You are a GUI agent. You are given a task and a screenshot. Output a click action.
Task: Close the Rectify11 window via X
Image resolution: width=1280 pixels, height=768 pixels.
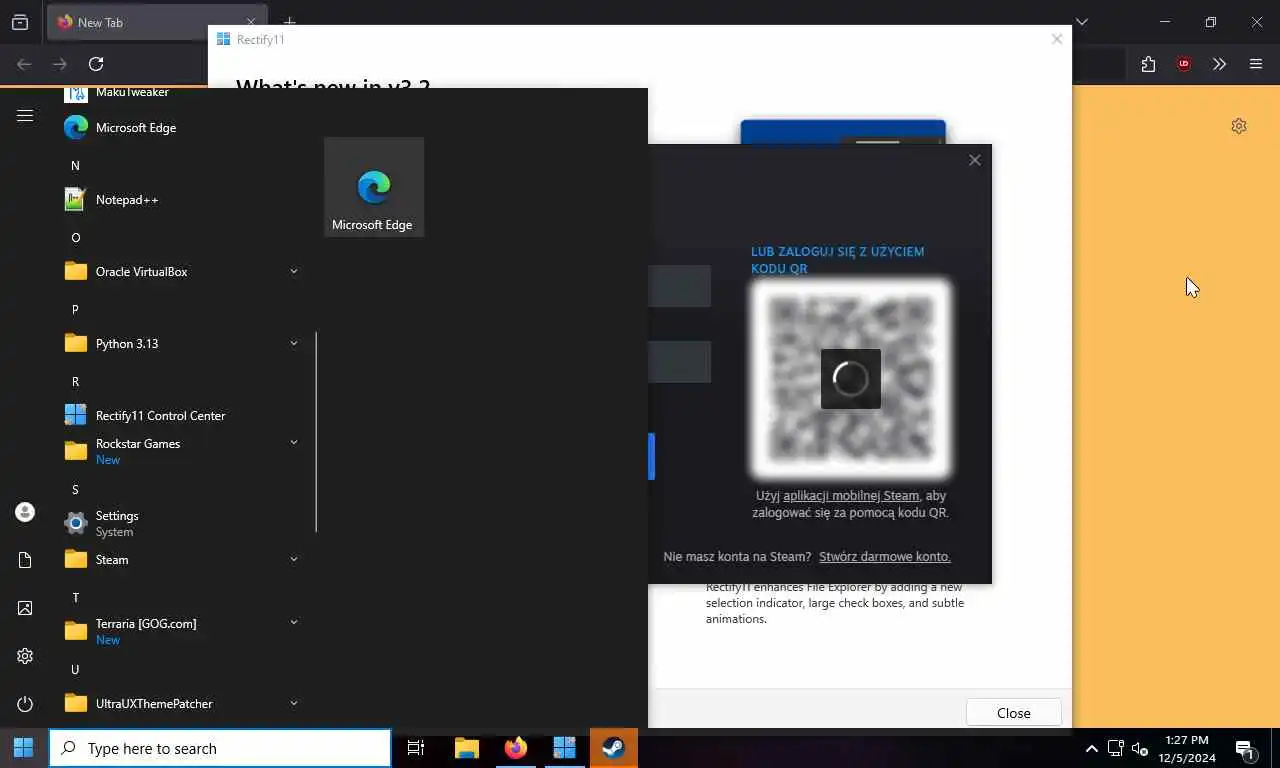(1057, 40)
